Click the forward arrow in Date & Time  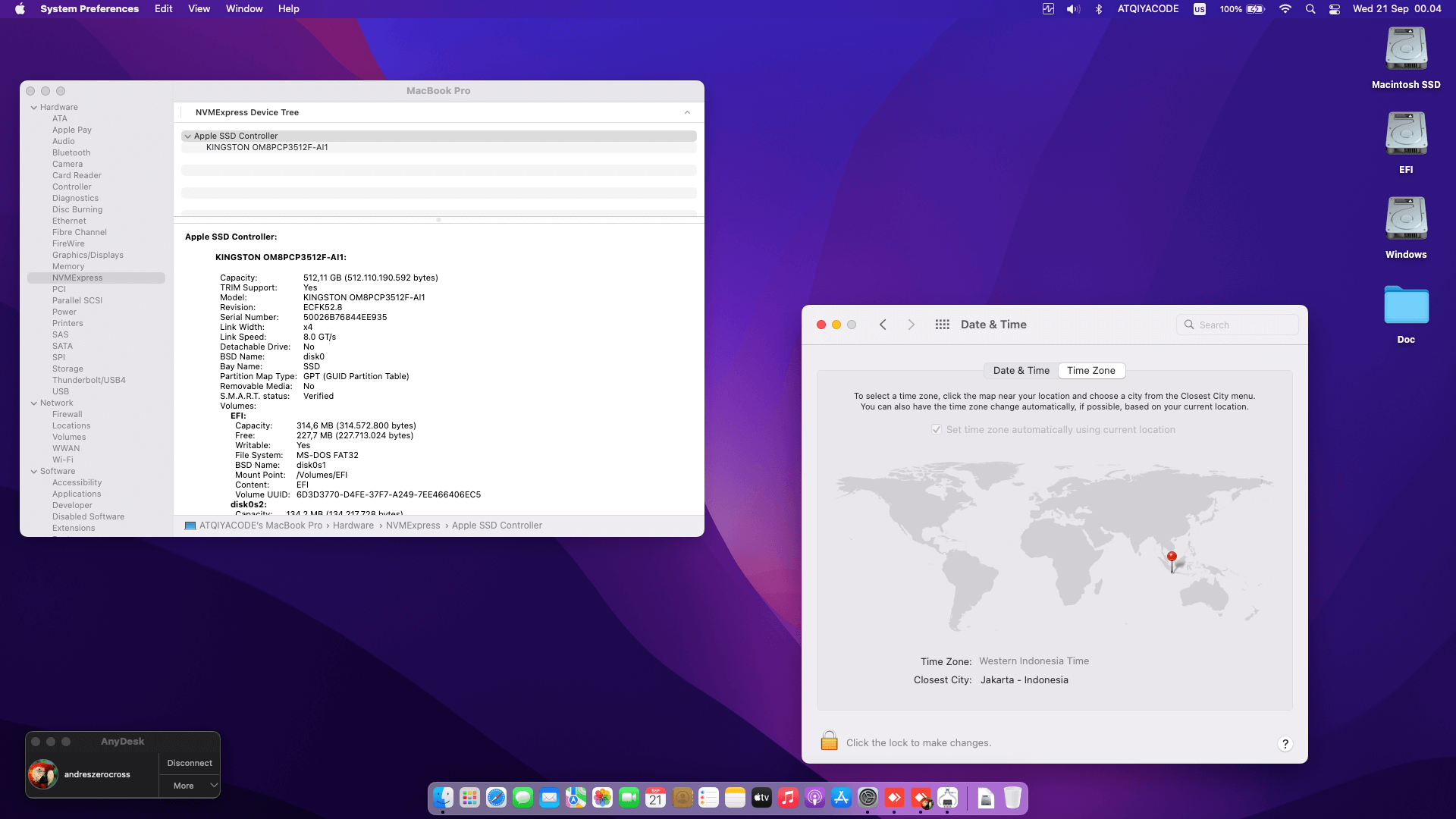coord(911,325)
